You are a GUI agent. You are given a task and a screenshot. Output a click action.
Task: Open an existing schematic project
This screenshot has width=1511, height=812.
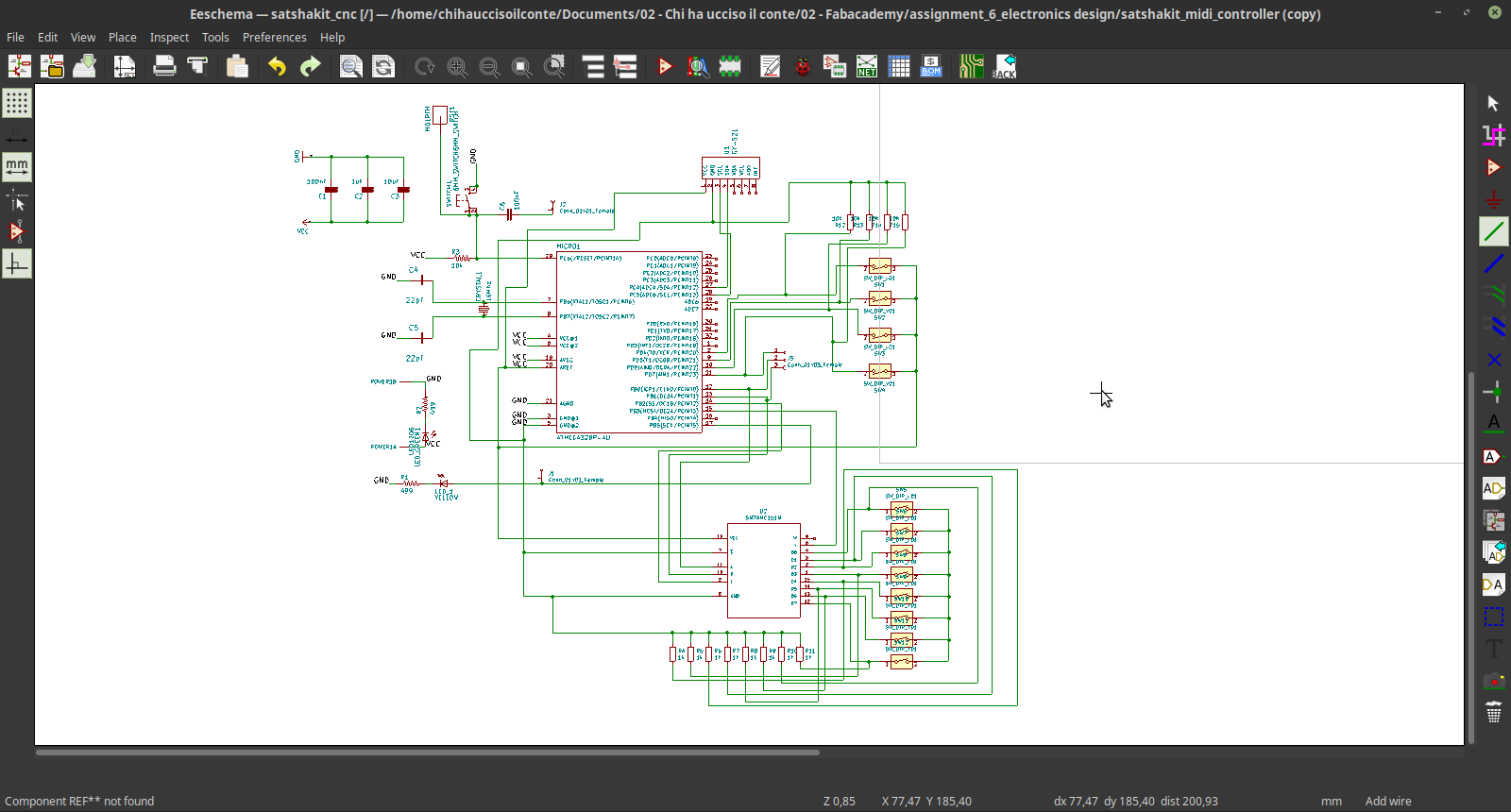[x=52, y=66]
